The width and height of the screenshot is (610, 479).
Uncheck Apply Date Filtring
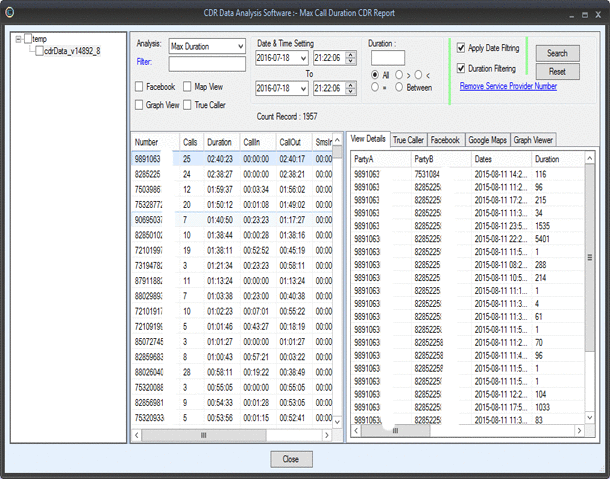[461, 48]
